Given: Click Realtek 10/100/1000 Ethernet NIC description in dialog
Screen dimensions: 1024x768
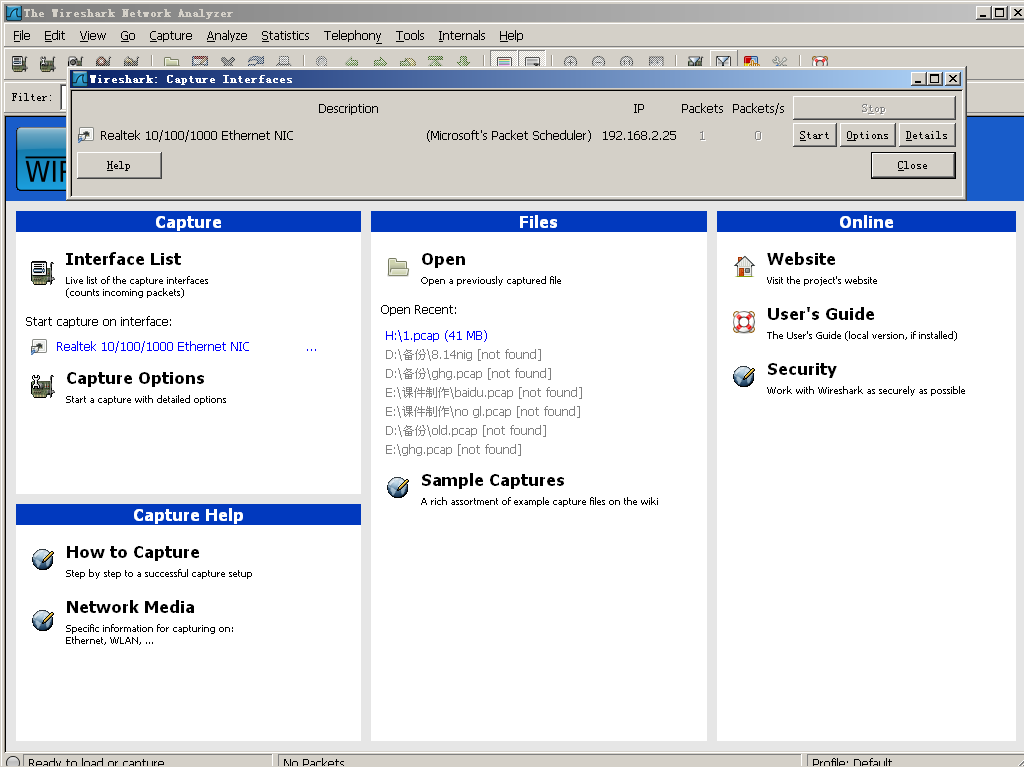Looking at the screenshot, I should coord(197,136).
